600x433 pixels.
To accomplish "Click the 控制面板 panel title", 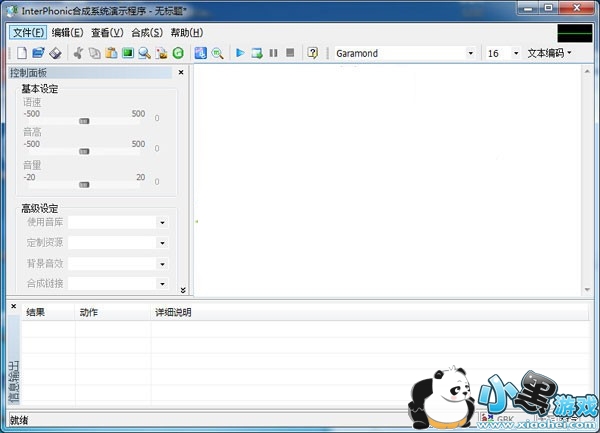I will [28, 73].
